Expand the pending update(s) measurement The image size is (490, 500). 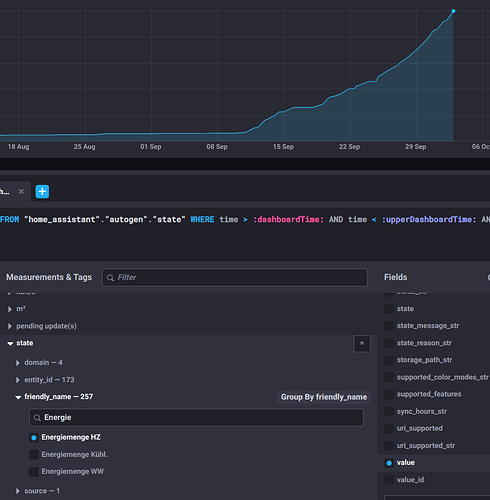[x=10, y=326]
